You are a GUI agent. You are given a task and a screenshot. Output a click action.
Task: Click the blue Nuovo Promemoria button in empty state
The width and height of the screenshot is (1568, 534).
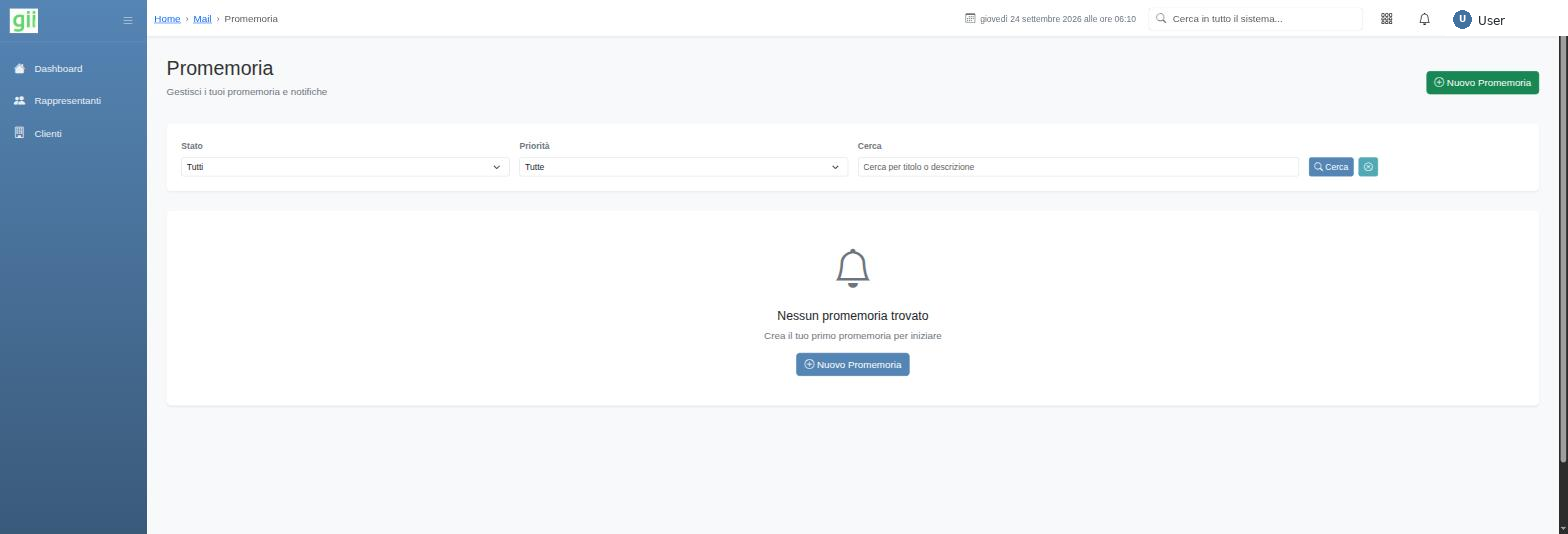click(x=853, y=365)
